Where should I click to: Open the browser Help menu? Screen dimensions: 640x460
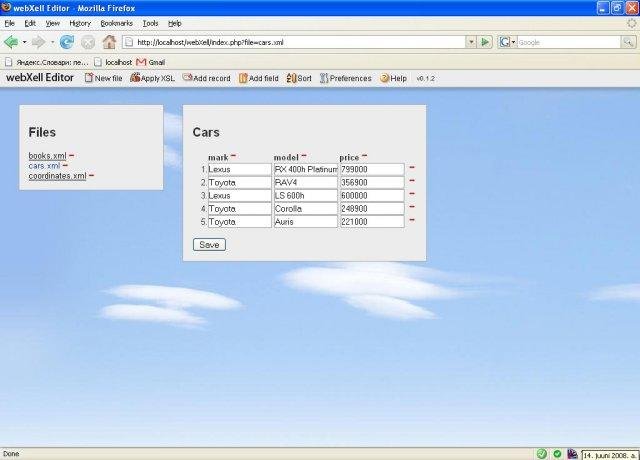(175, 23)
